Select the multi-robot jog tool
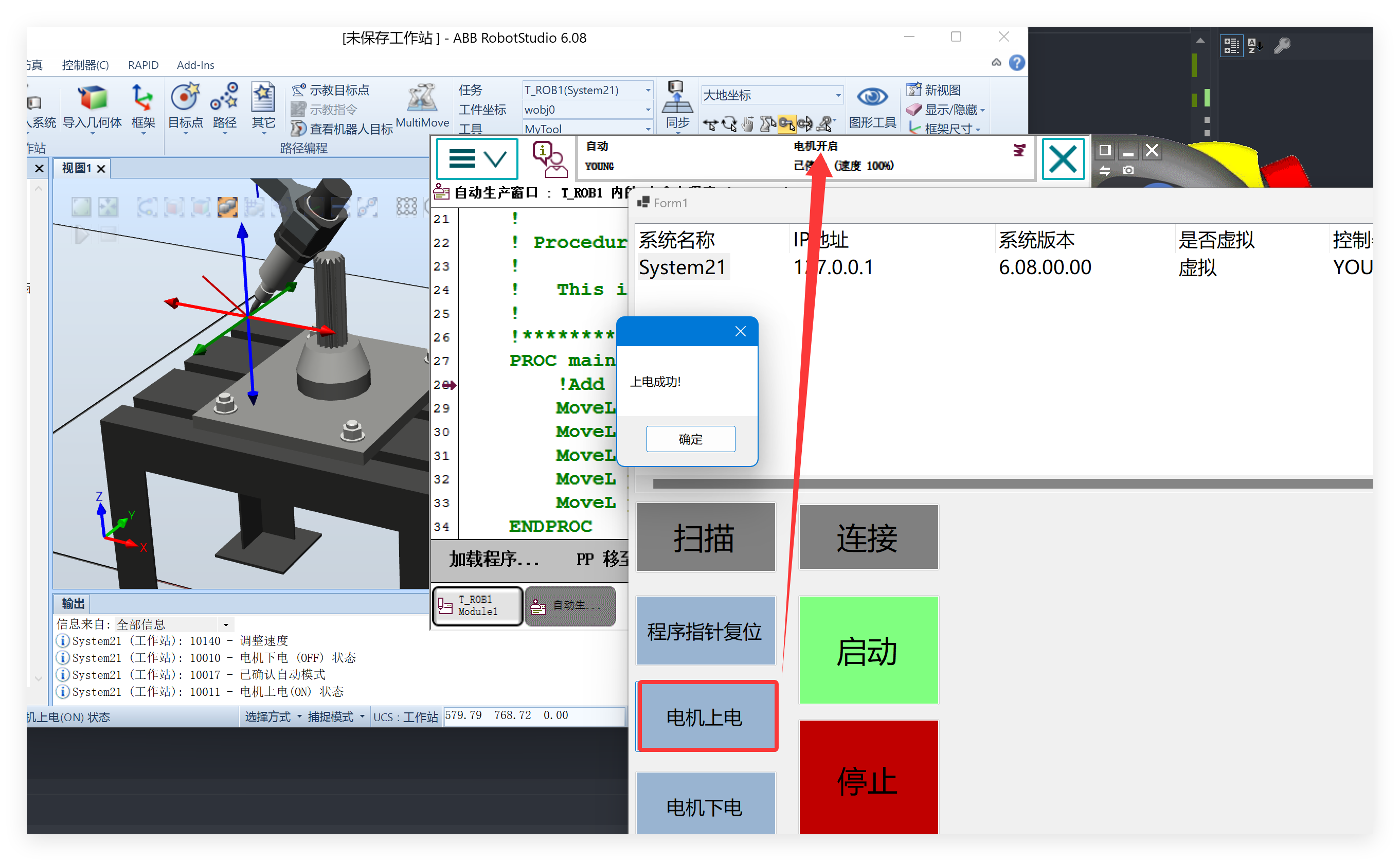 825,123
